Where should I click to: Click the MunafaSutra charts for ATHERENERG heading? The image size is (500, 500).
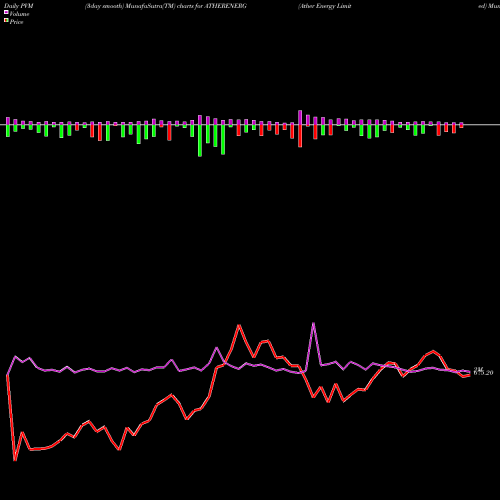click(166, 6)
